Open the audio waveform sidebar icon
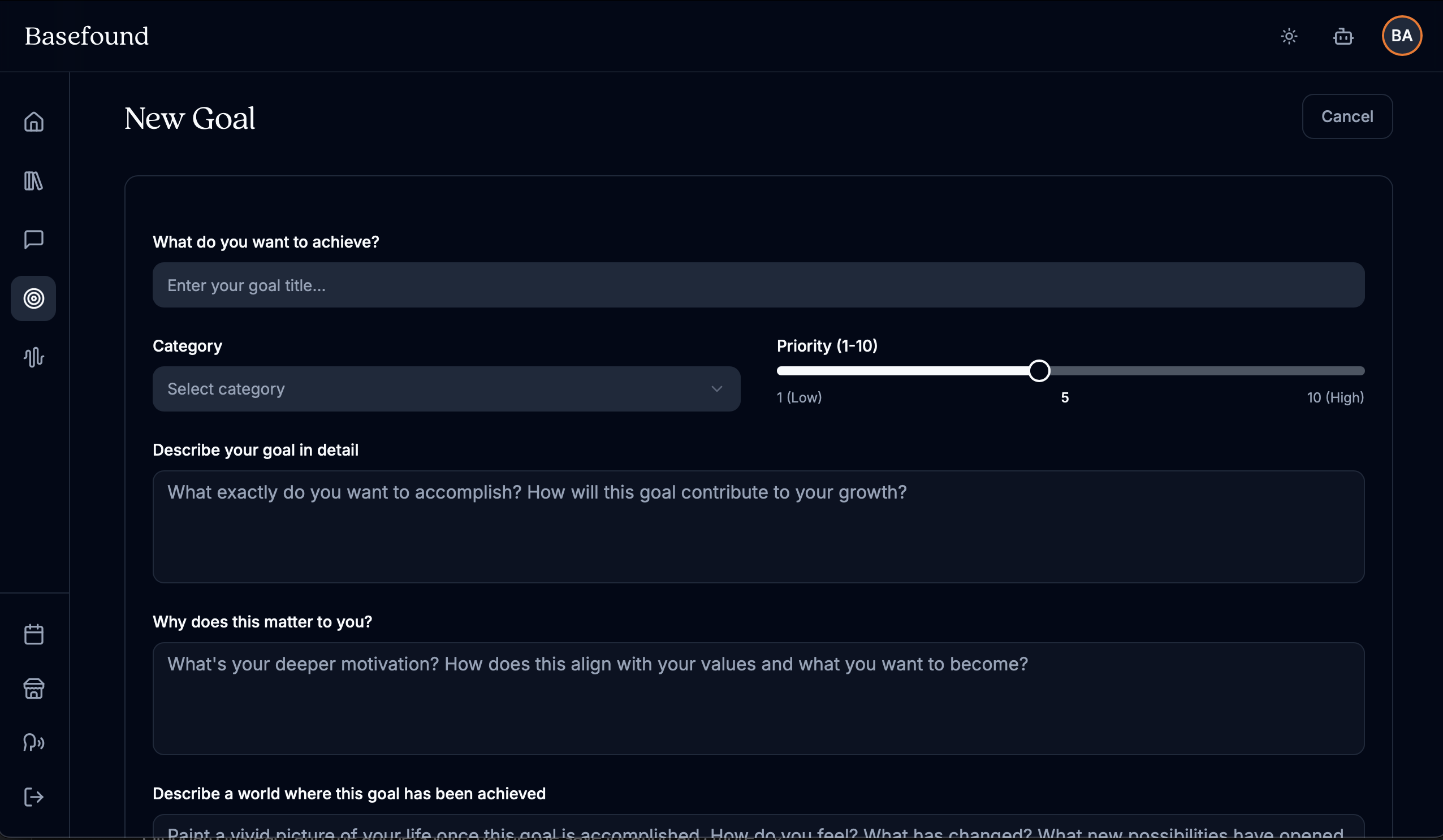The width and height of the screenshot is (1443, 840). (34, 357)
